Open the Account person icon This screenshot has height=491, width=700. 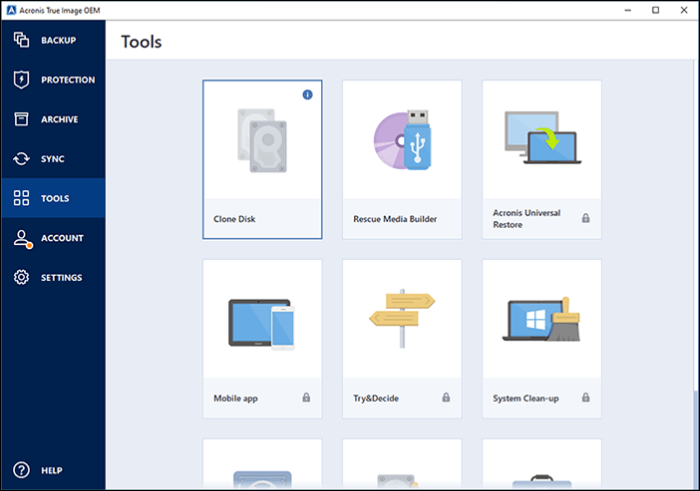[21, 238]
